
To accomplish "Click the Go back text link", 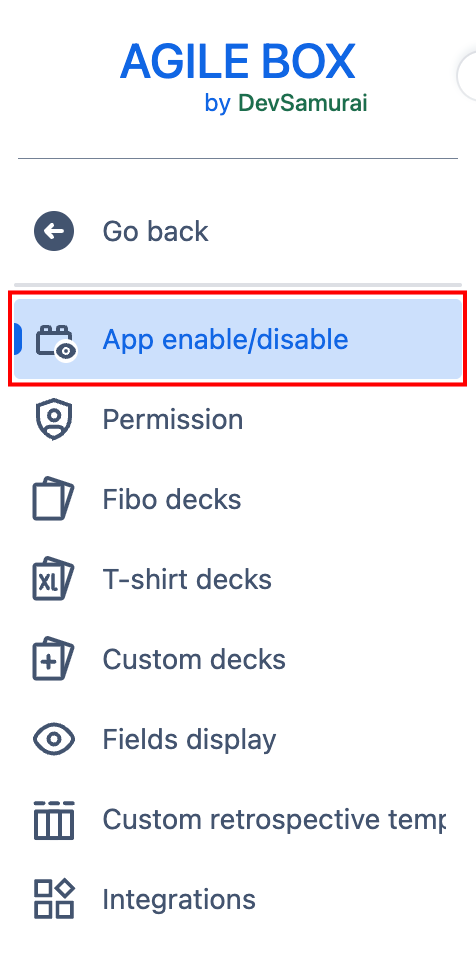I will [155, 232].
